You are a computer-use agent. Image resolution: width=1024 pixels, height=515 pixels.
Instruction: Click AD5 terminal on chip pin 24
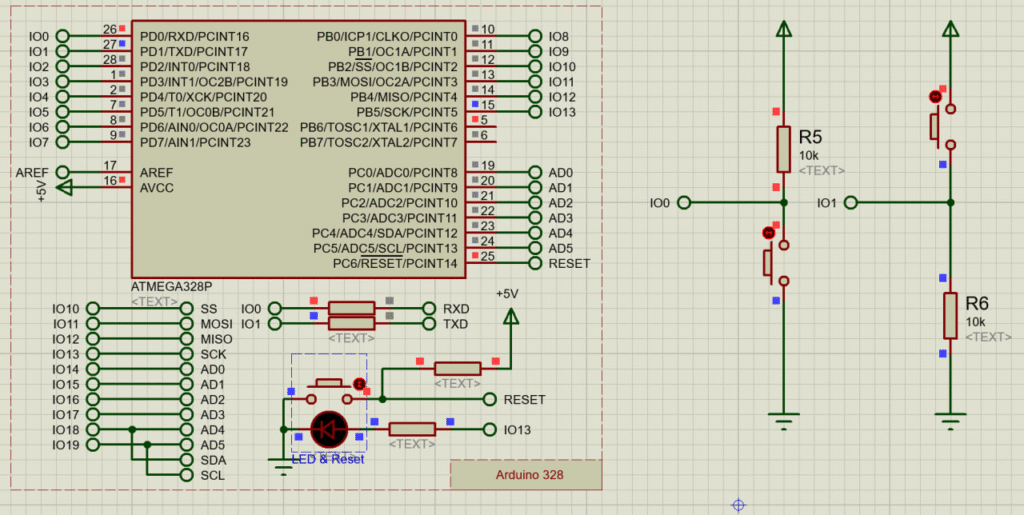536,248
